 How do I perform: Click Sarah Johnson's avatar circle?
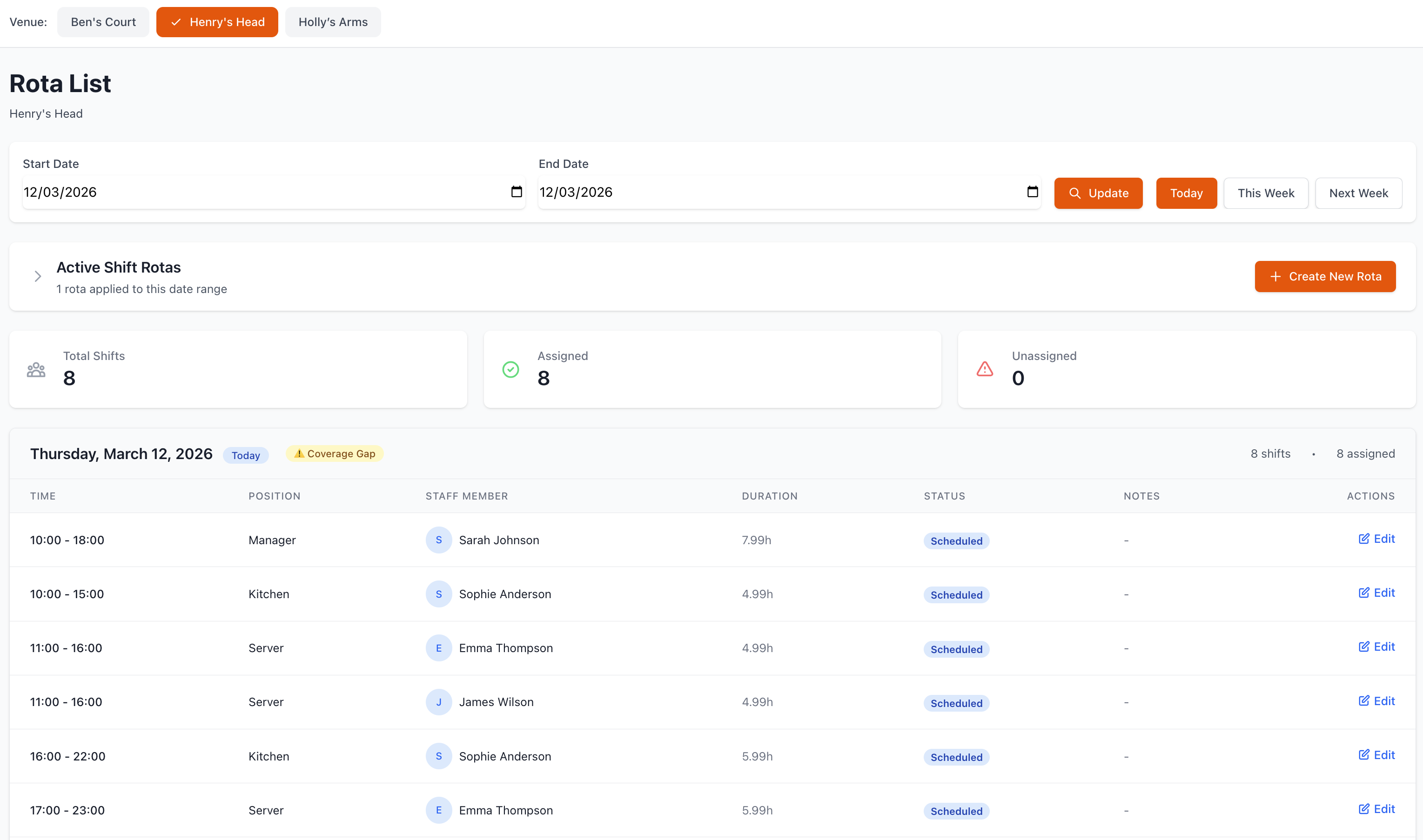(438, 540)
